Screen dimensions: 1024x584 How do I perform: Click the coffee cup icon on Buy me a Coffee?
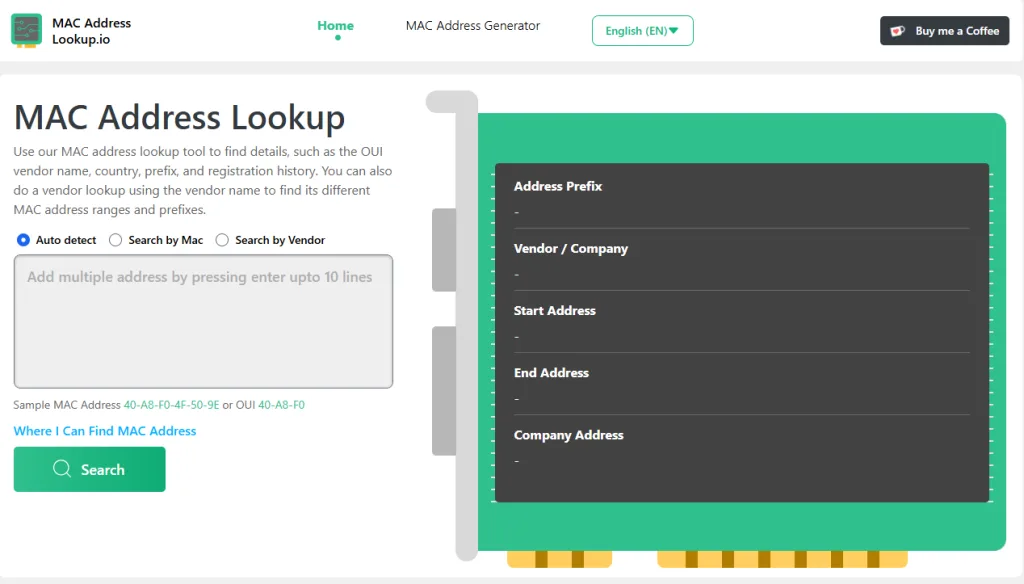(x=898, y=31)
